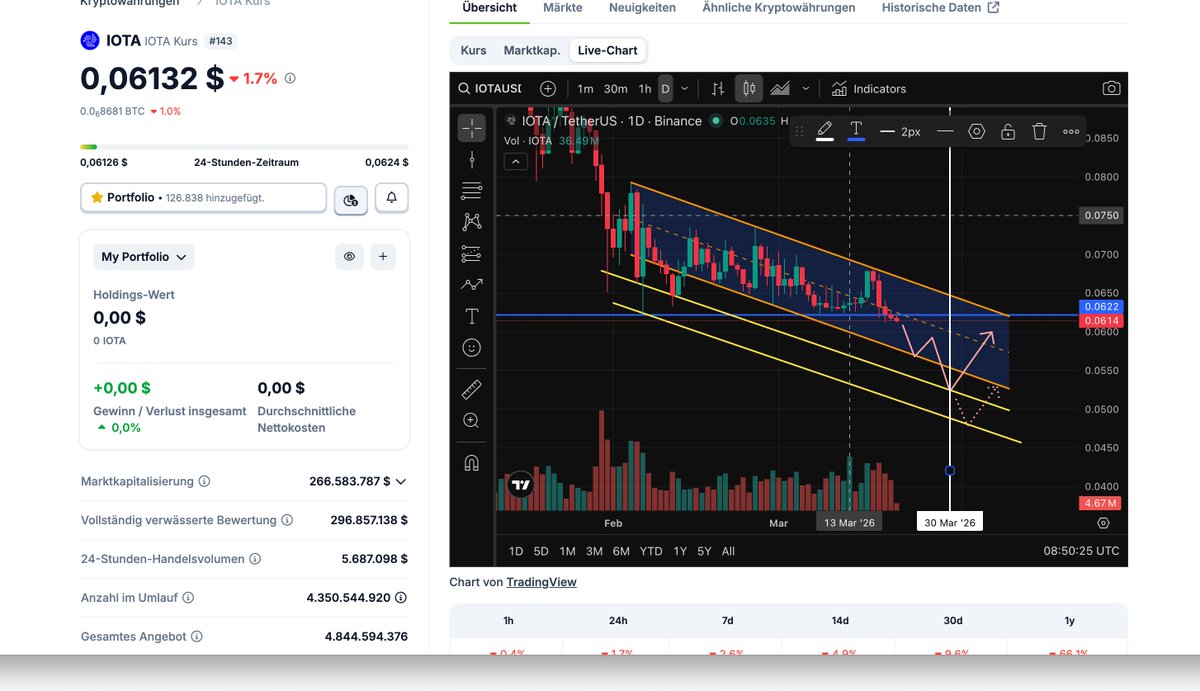Open the emoji/icons tool
Screen dimensions: 1200x691
[x=472, y=347]
